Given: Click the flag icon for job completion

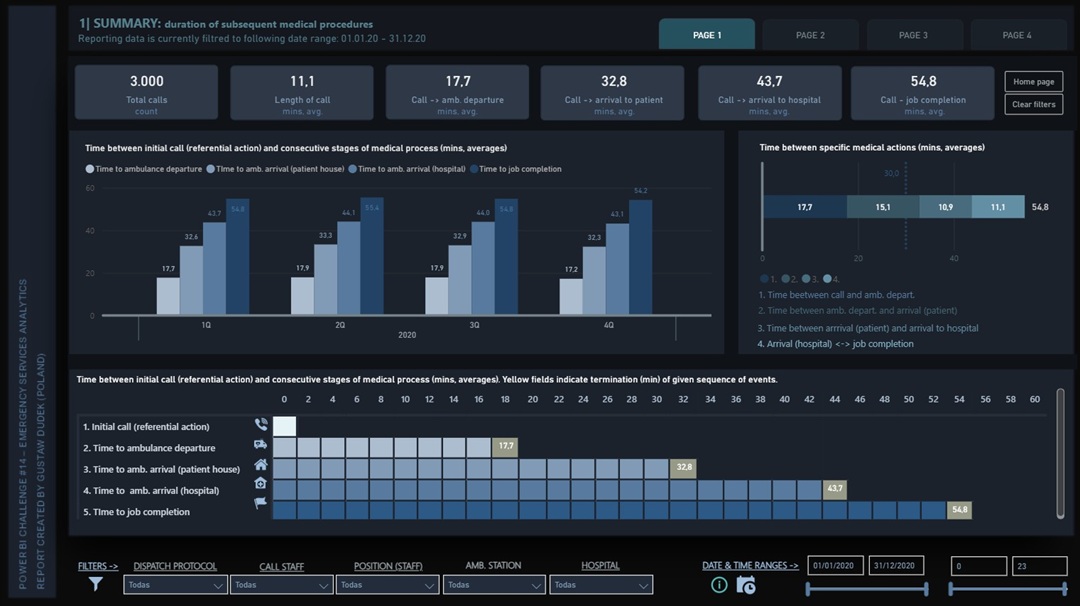Looking at the screenshot, I should point(261,504).
